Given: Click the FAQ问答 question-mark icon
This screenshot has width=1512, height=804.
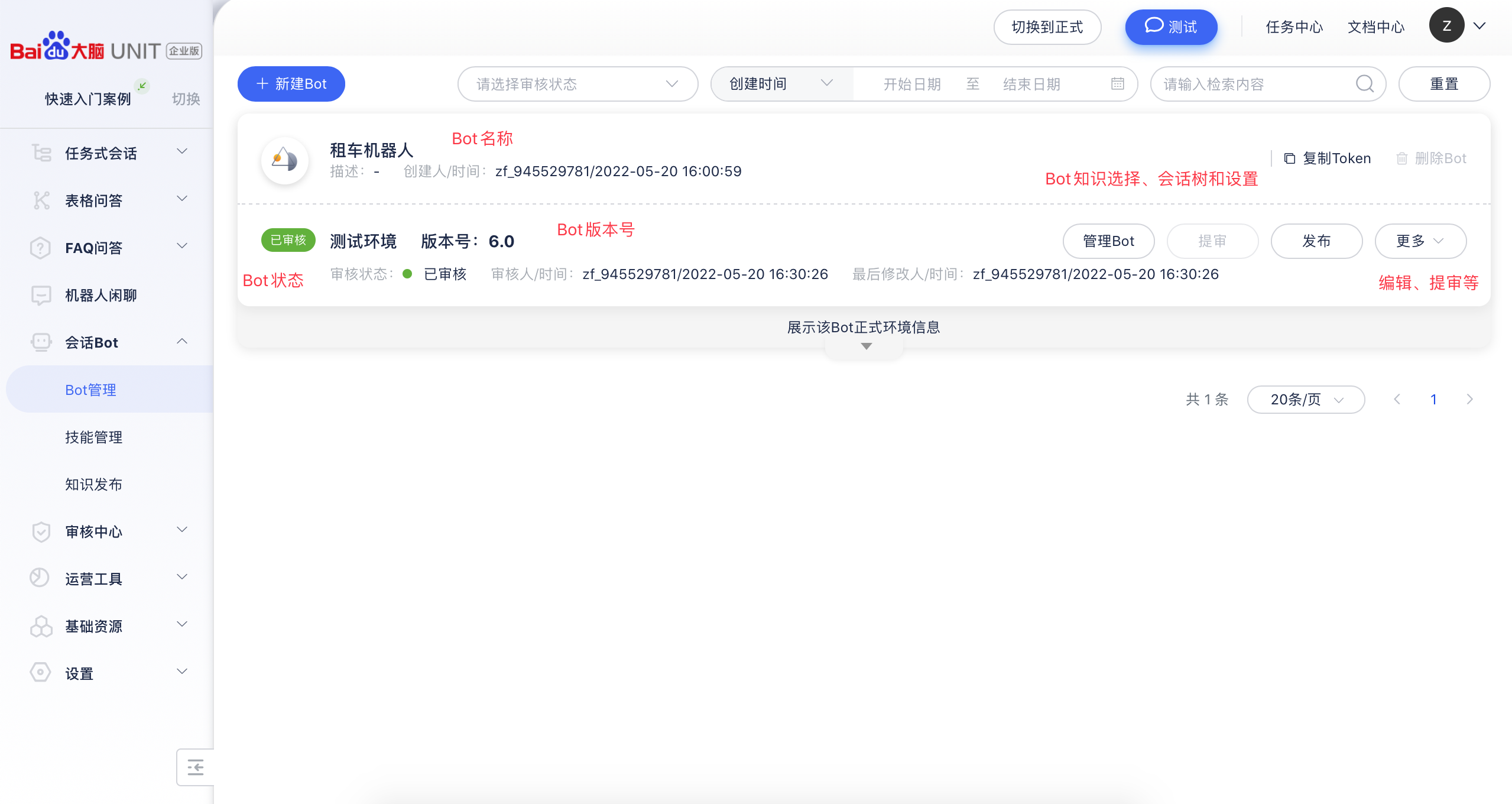Looking at the screenshot, I should tap(41, 248).
